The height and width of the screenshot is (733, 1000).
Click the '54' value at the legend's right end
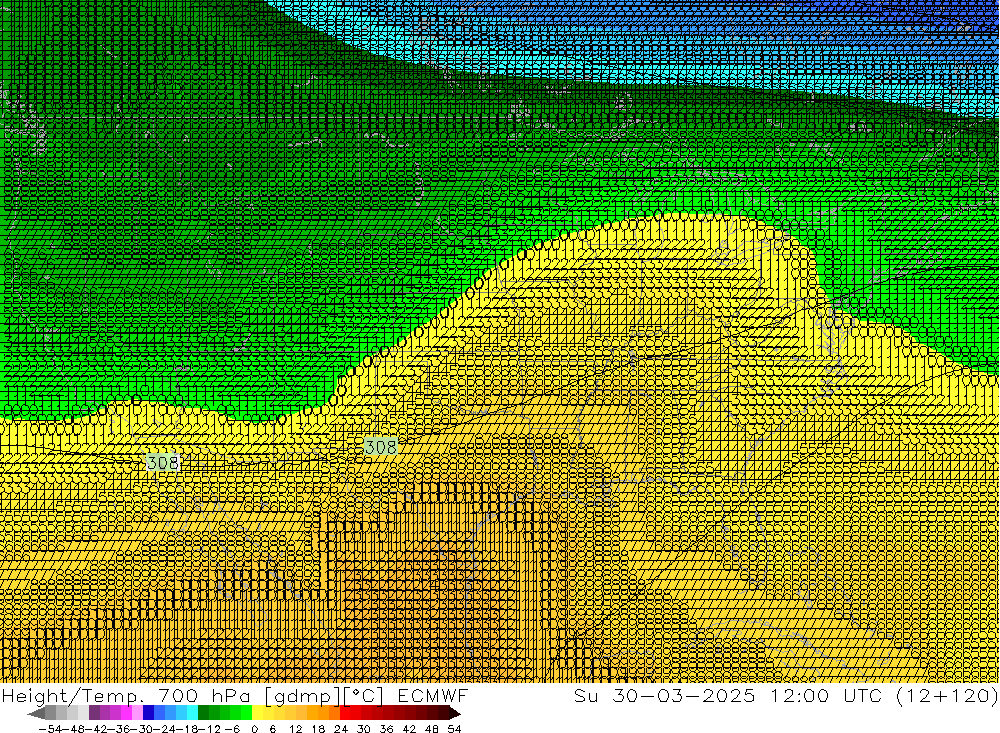454,729
